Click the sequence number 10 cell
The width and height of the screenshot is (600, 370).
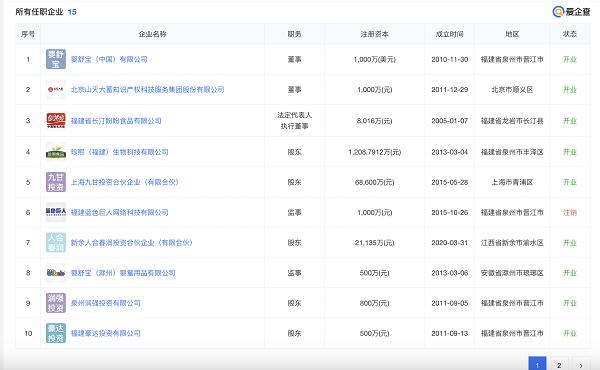28,333
